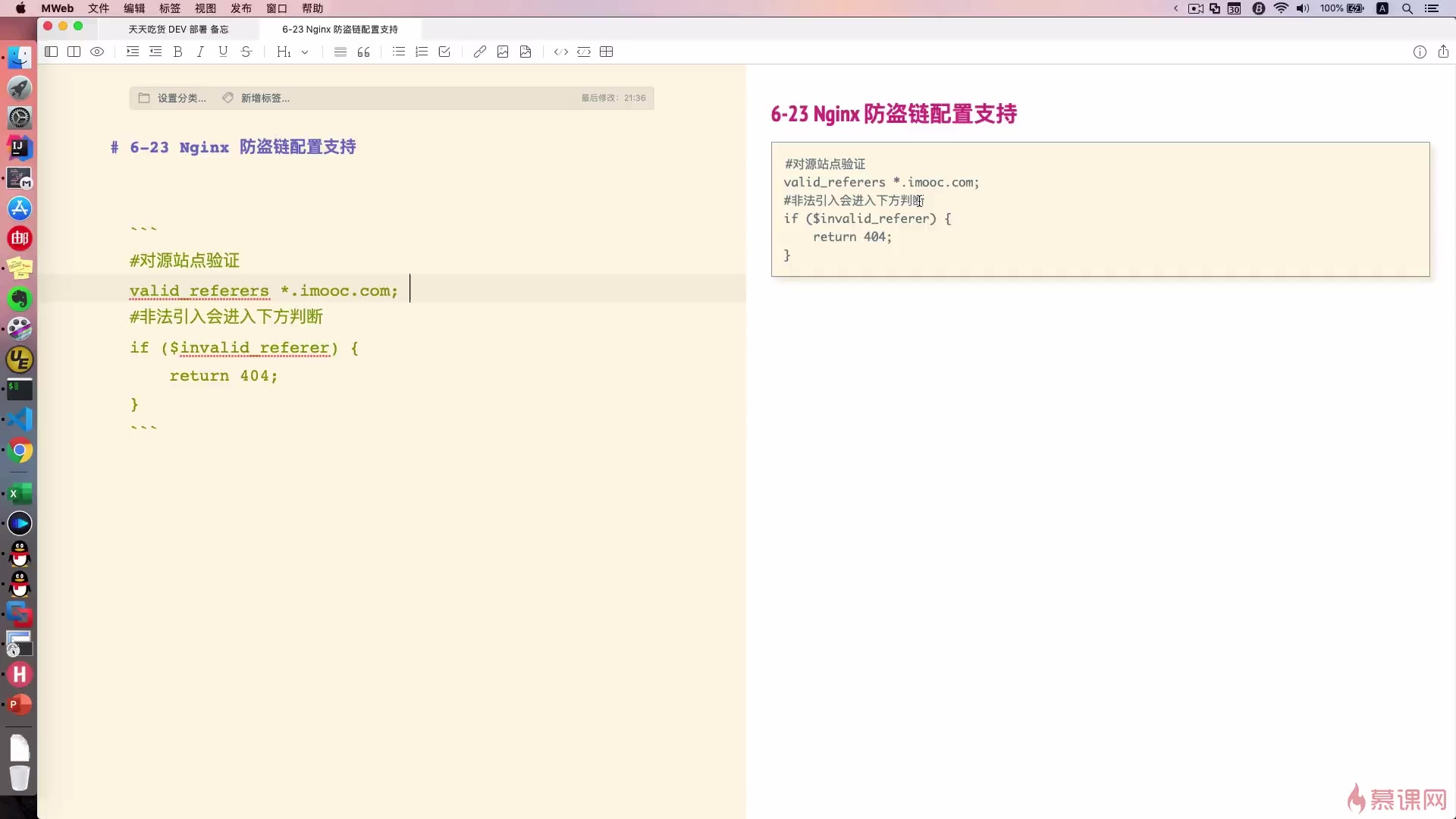The width and height of the screenshot is (1456, 819).
Task: Apply italic formatting
Action: 200,52
